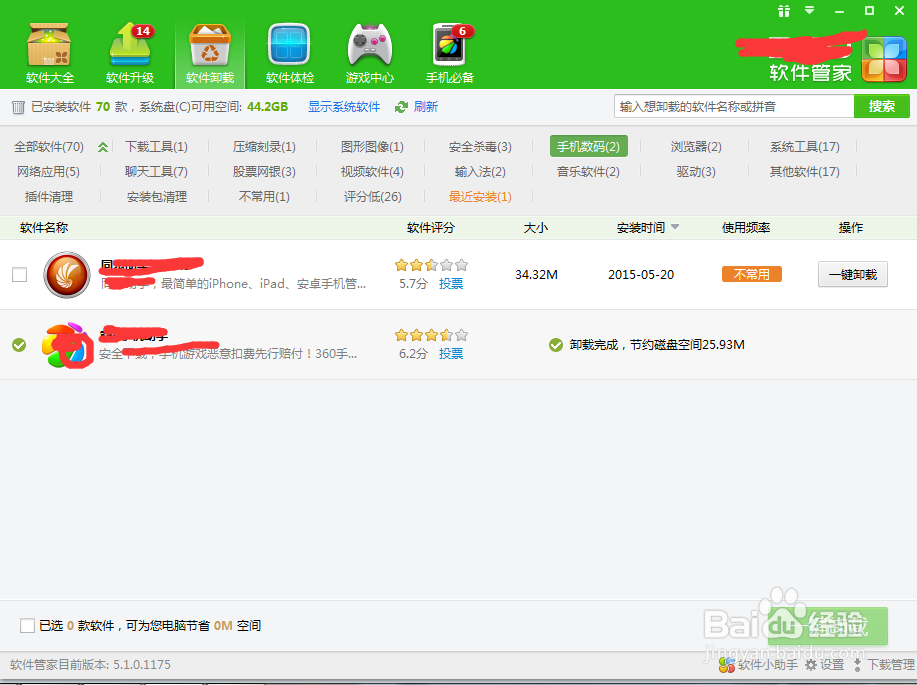Select the 音乐软件(2) category

[x=588, y=171]
